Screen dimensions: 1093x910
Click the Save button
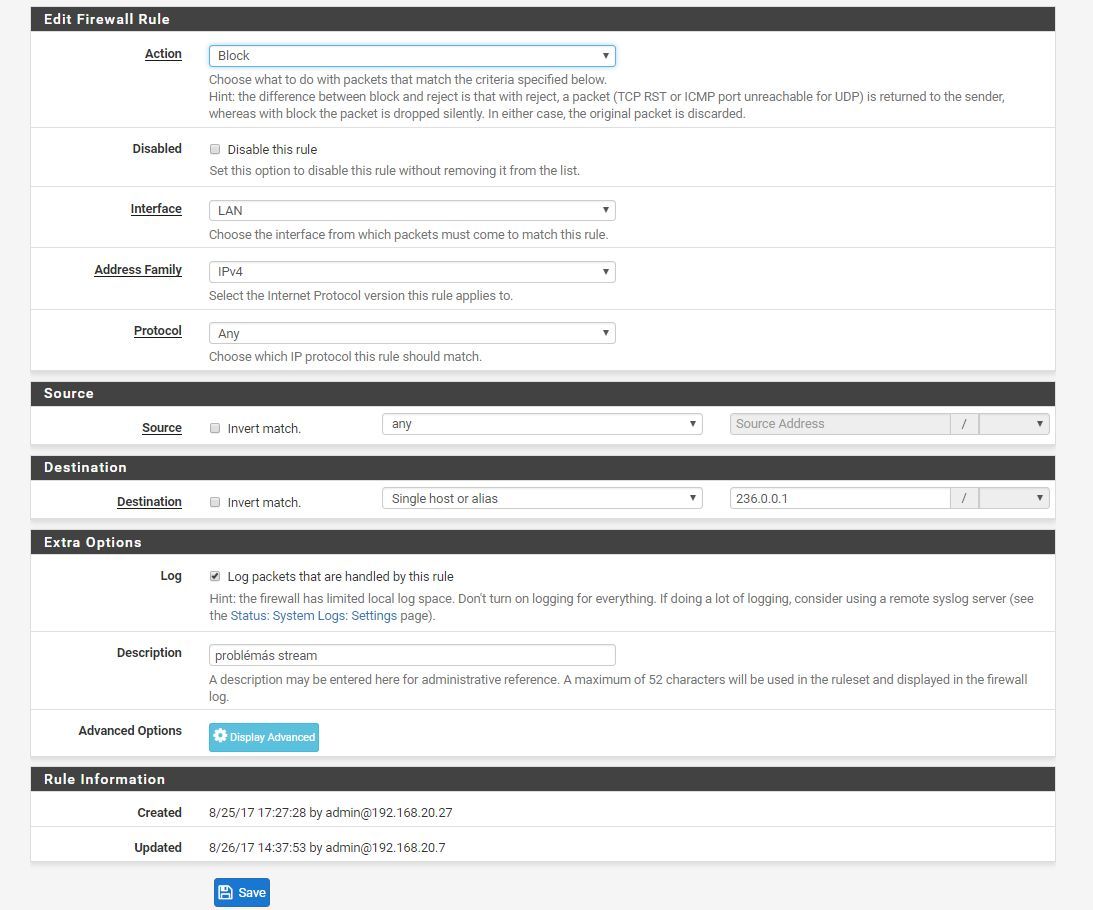point(242,893)
